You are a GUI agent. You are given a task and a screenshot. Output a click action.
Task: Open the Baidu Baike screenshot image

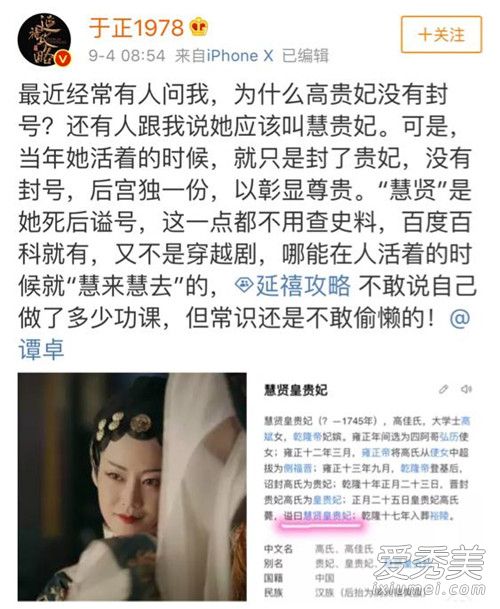[x=367, y=487]
